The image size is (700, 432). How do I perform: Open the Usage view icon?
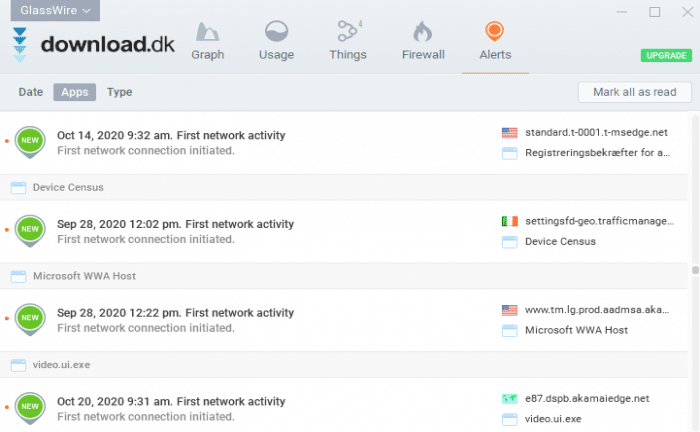(x=276, y=33)
